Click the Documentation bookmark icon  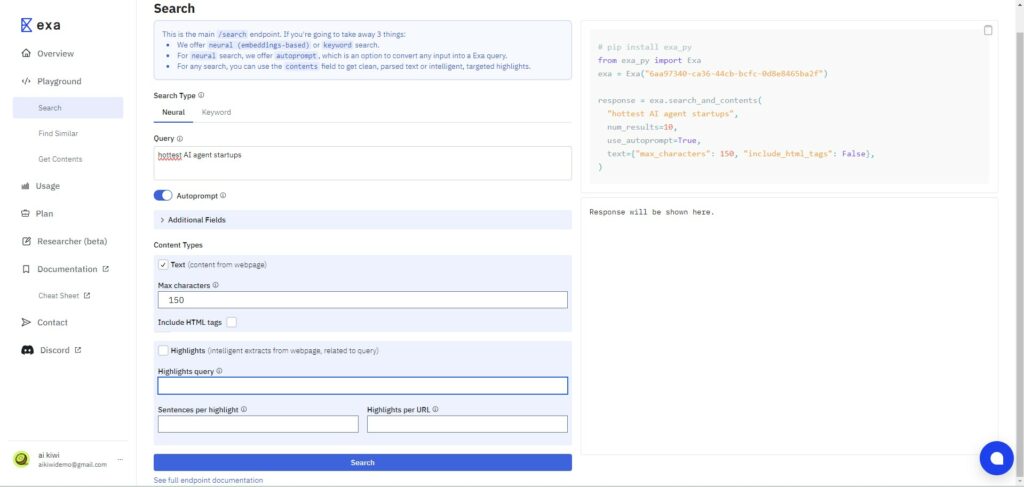26,269
